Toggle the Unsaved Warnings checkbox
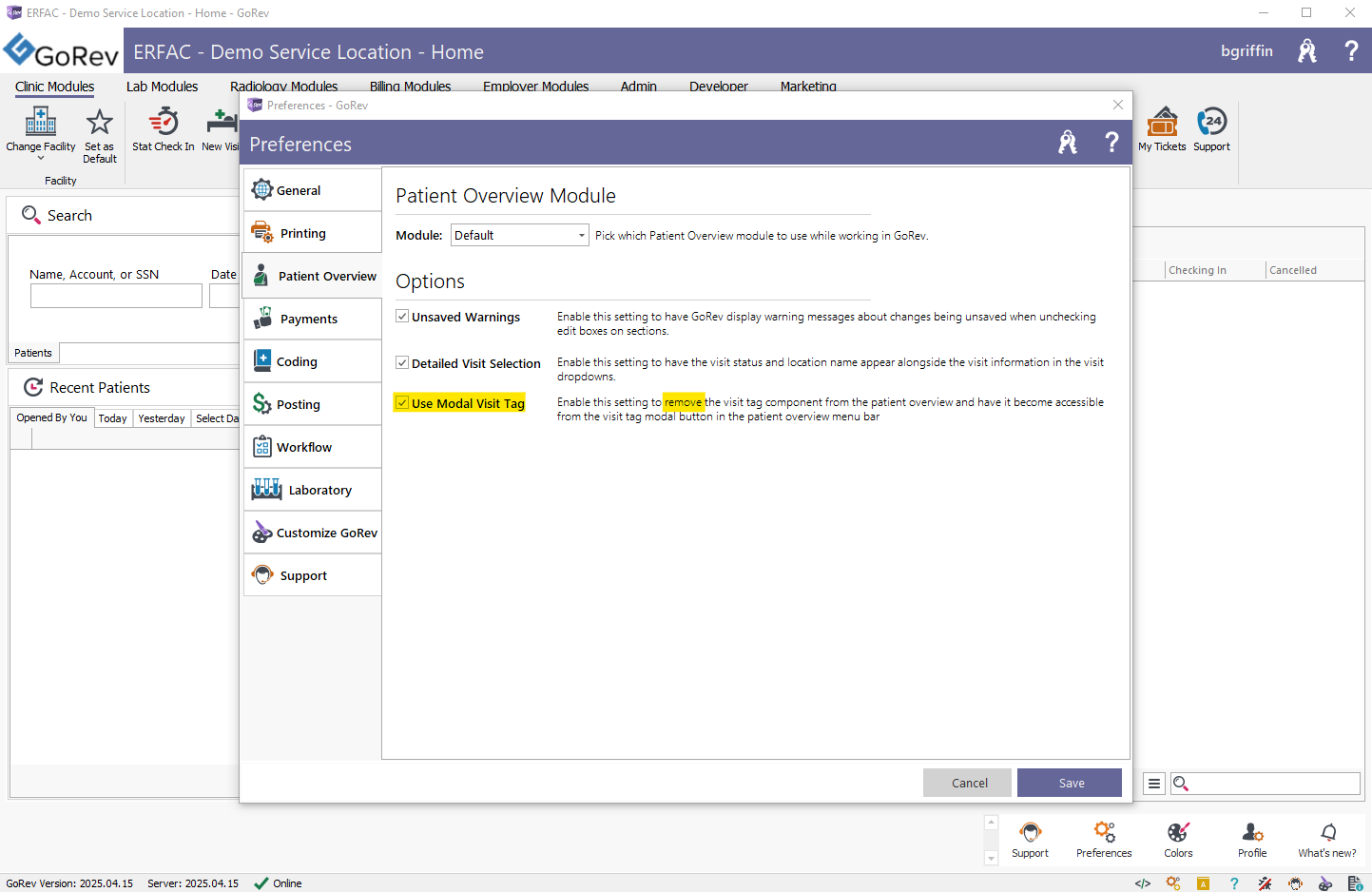 tap(402, 317)
